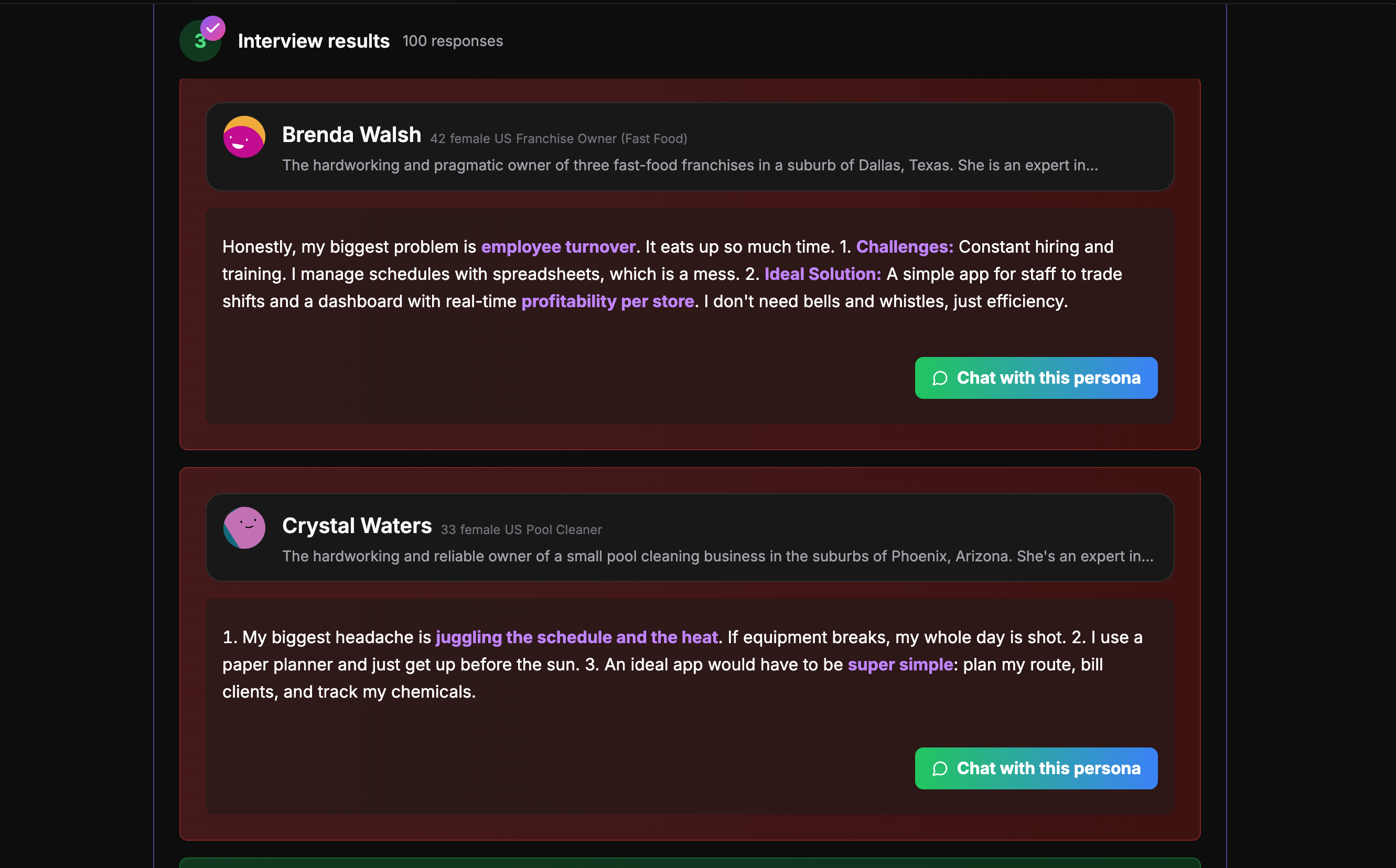Click the "100 responses" count label

453,41
